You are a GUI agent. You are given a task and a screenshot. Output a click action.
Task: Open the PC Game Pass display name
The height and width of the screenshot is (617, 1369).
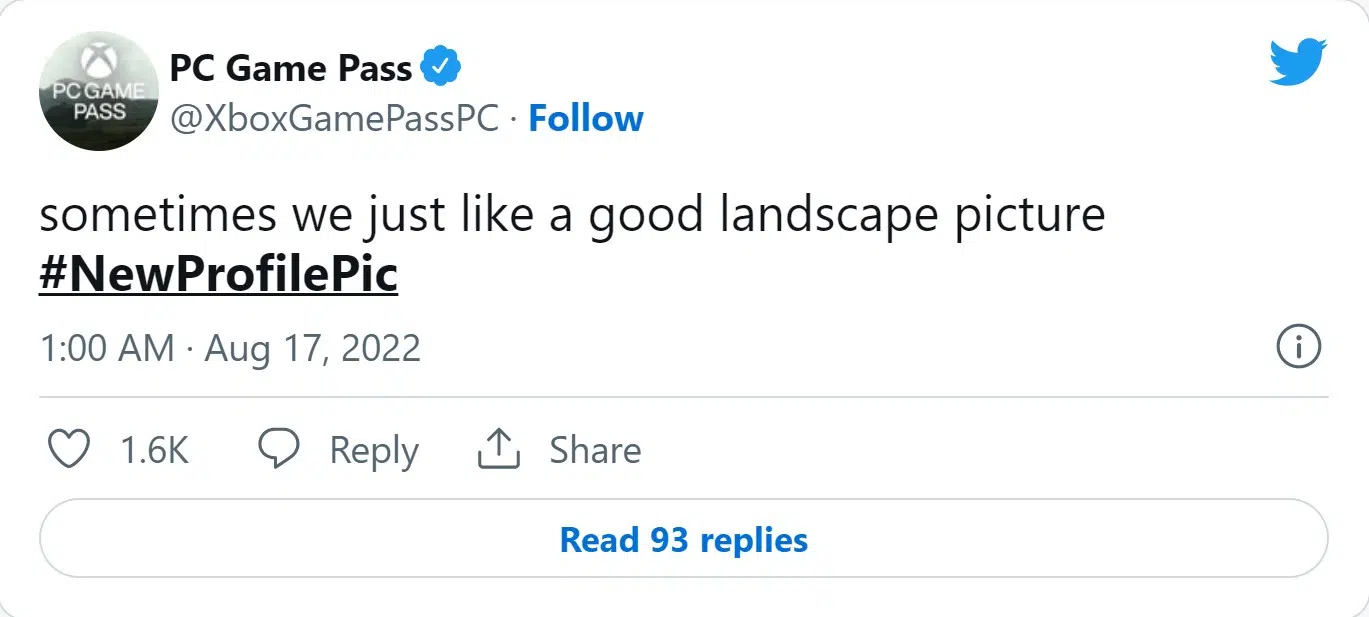[290, 68]
